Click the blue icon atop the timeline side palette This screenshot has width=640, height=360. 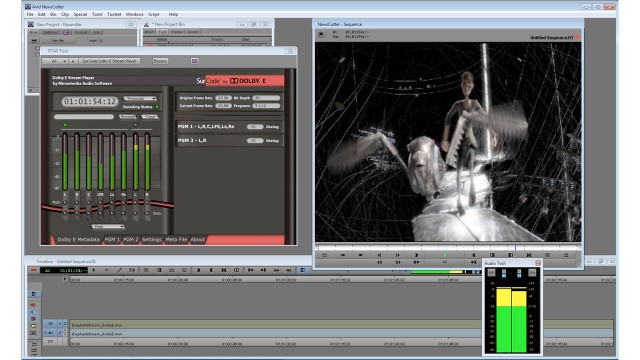(x=34, y=294)
